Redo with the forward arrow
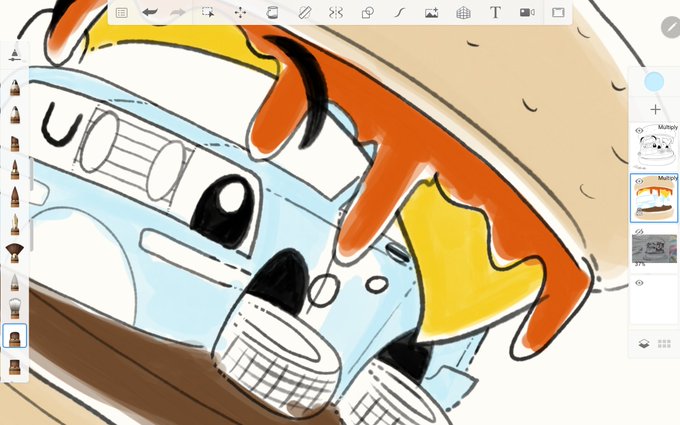Viewport: 680px width, 425px height. click(x=178, y=13)
